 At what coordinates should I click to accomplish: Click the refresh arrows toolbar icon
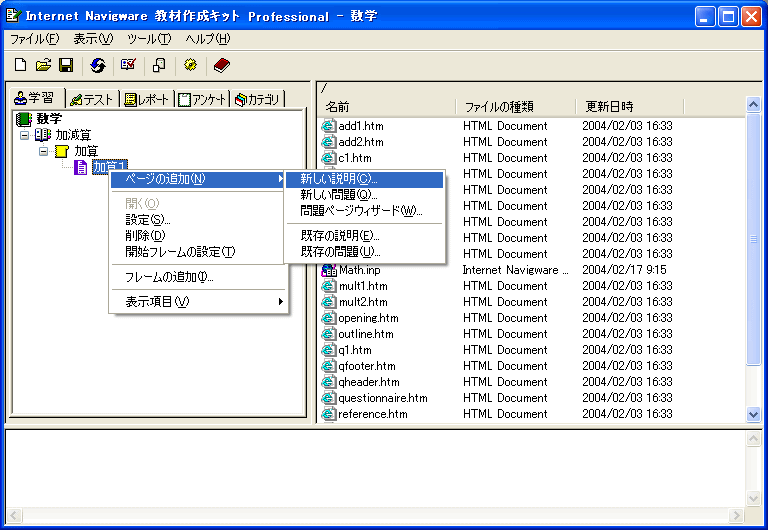coord(97,65)
